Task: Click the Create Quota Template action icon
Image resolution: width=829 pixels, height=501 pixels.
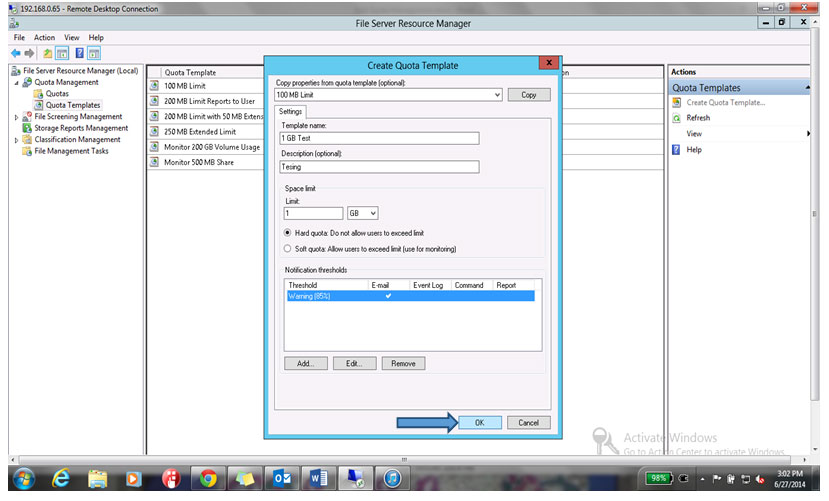Action: pos(677,103)
